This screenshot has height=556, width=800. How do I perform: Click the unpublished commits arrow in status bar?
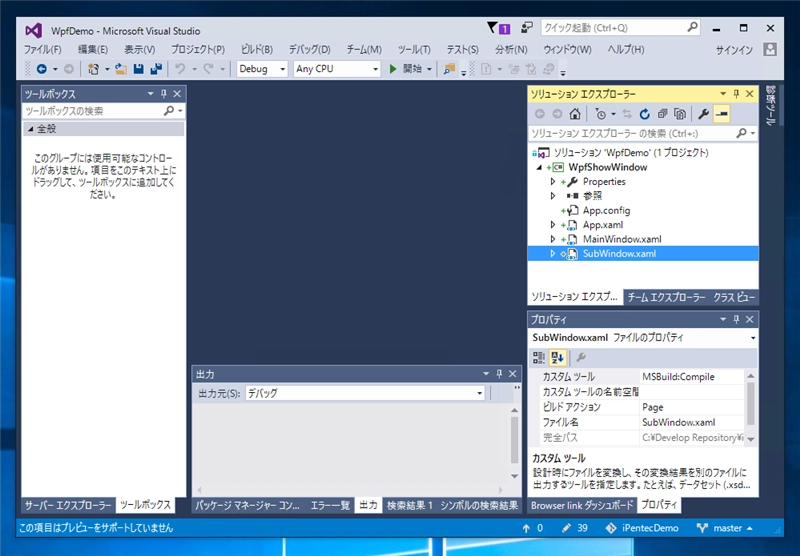(x=532, y=528)
